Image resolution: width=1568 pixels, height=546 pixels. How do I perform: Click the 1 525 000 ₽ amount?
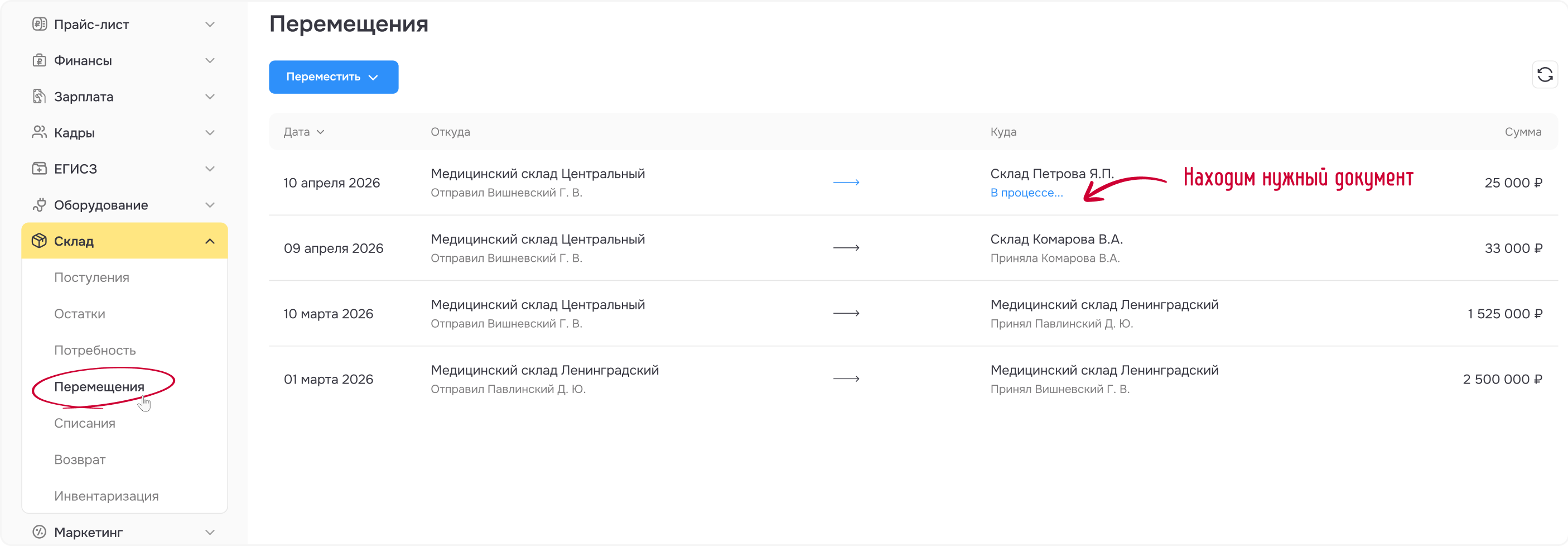(x=1505, y=314)
